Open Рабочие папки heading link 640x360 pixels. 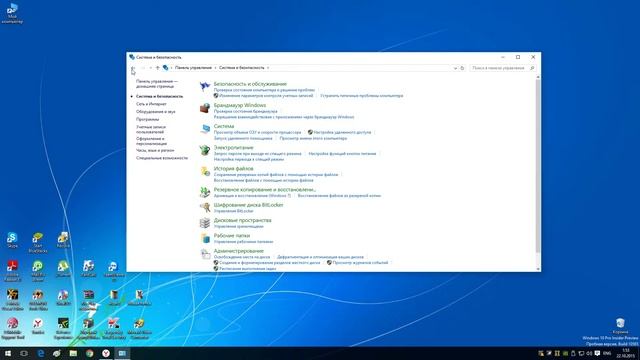pyautogui.click(x=232, y=236)
